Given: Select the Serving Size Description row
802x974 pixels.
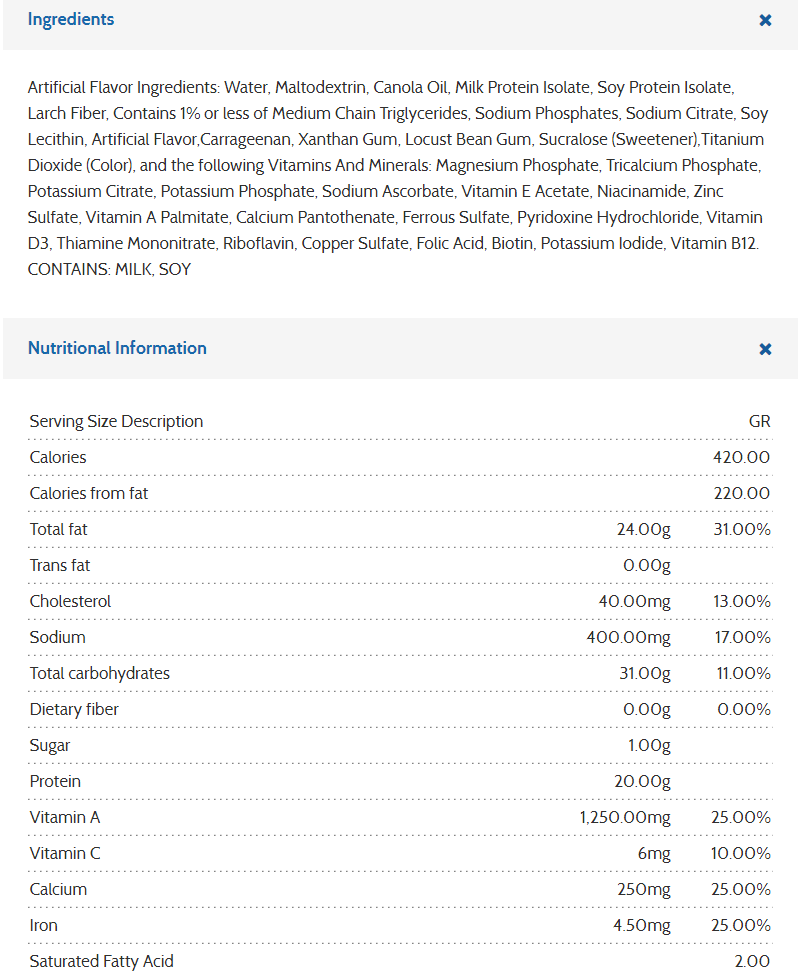Looking at the screenshot, I should pos(400,421).
